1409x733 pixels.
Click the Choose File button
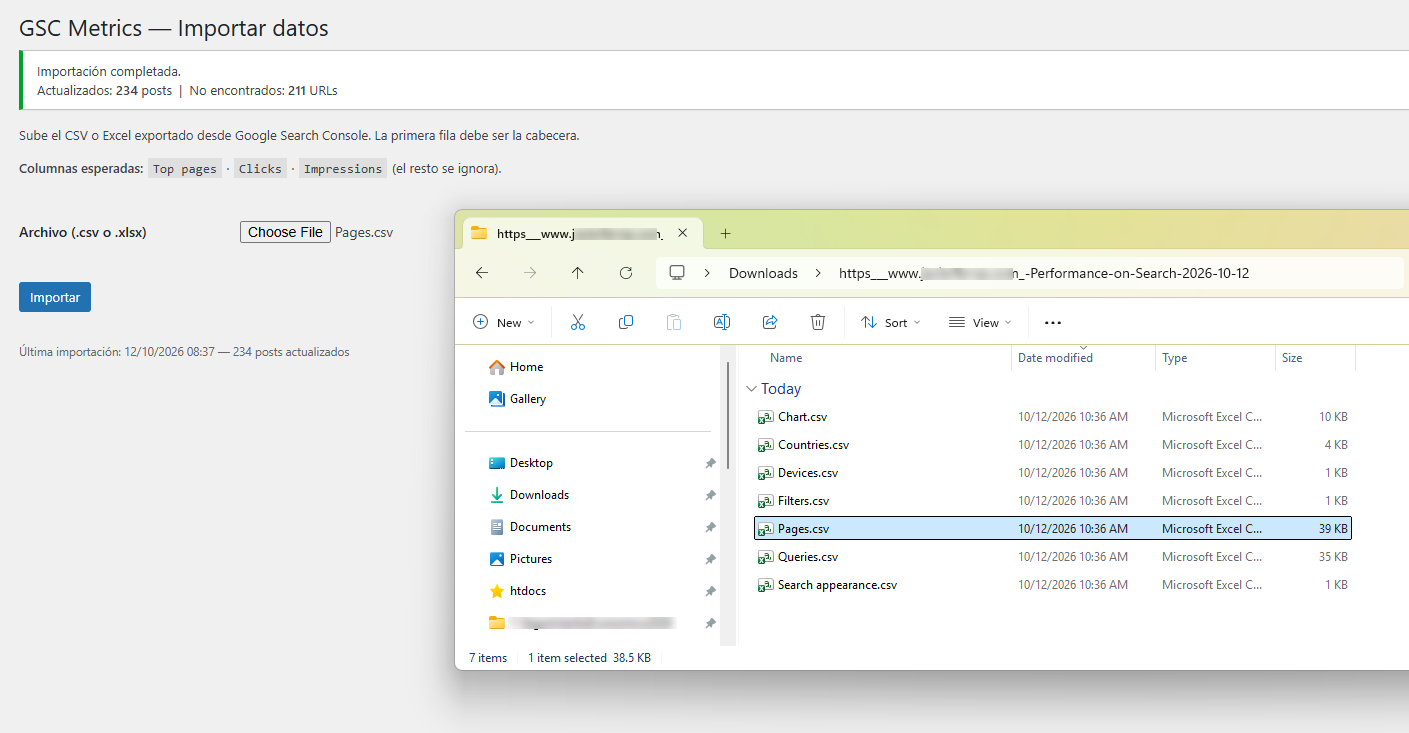click(x=285, y=232)
